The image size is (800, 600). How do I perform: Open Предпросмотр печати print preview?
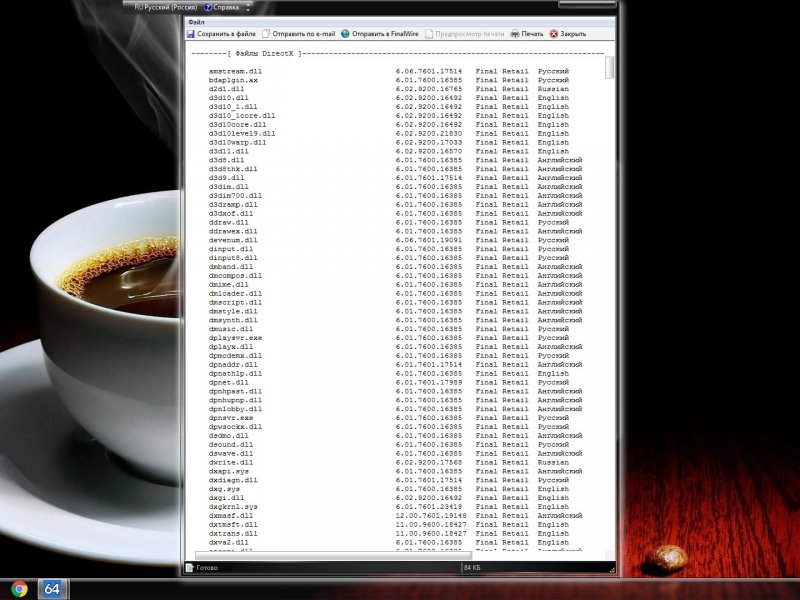(464, 34)
